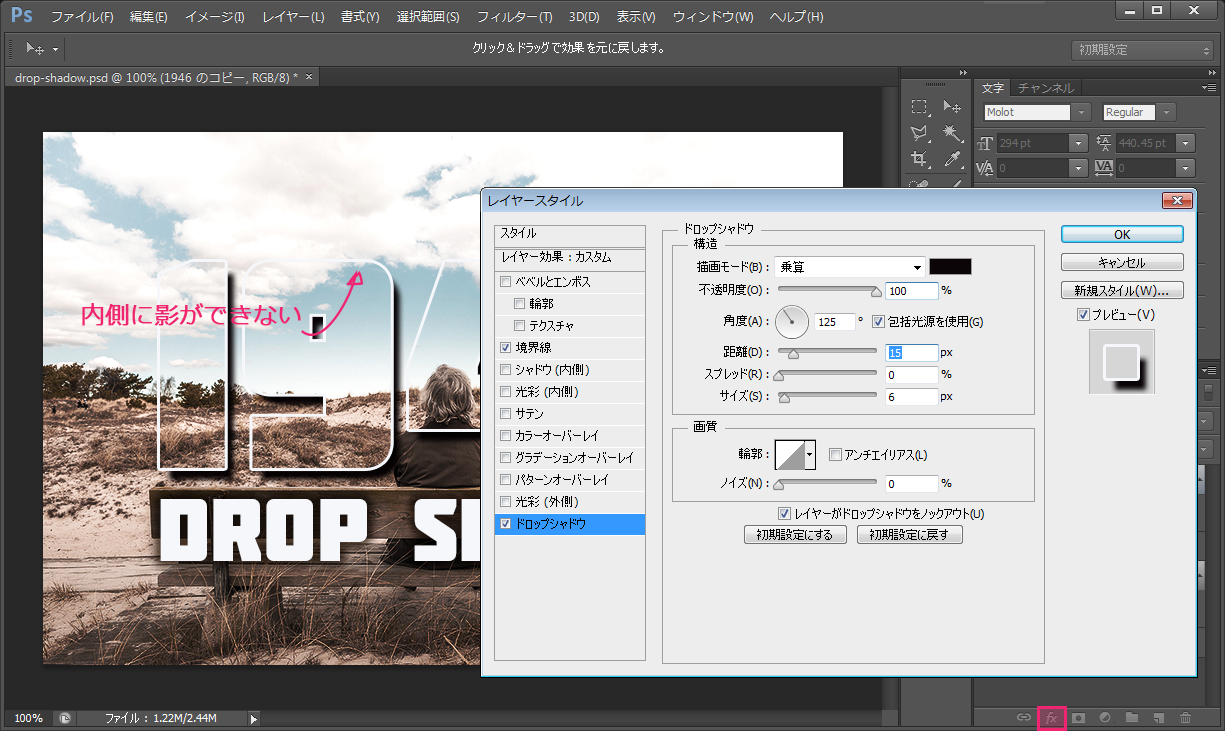Disable the 包括光源を使用 checkbox

tap(878, 322)
